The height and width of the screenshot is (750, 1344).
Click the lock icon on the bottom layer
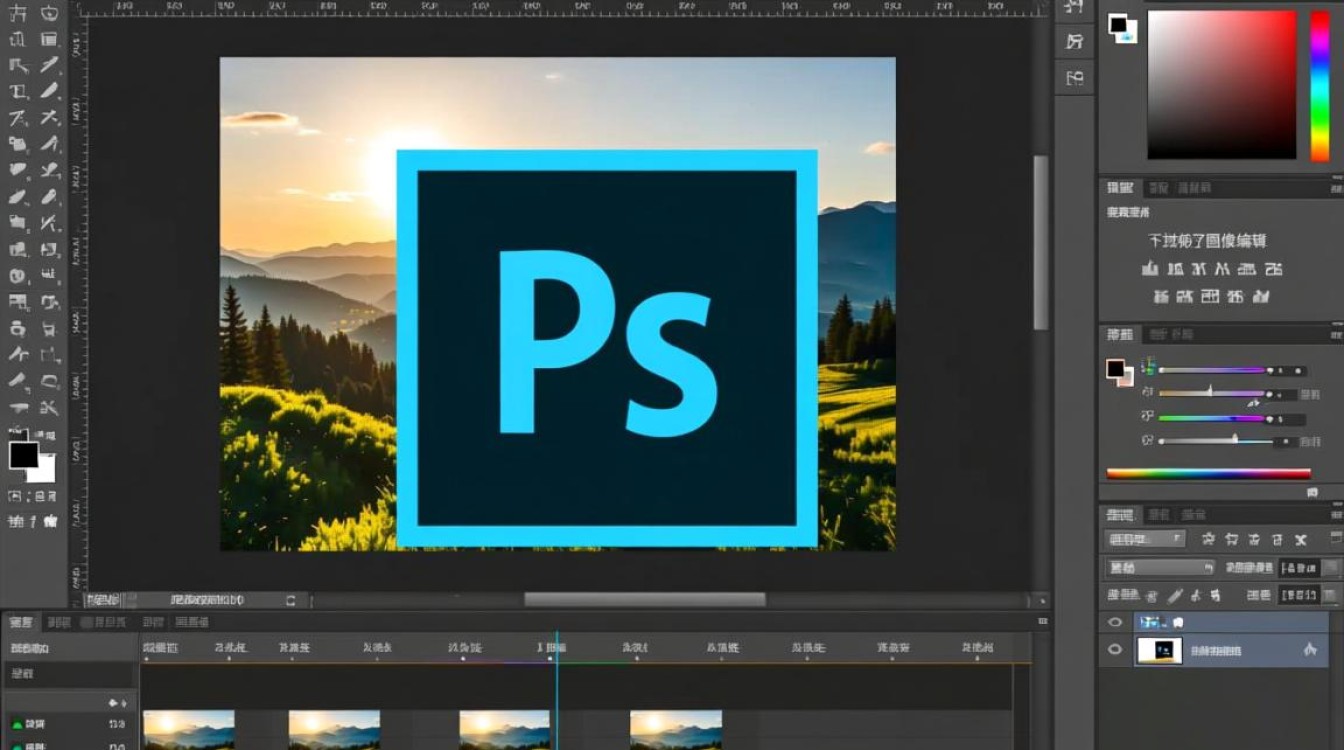coord(1310,650)
